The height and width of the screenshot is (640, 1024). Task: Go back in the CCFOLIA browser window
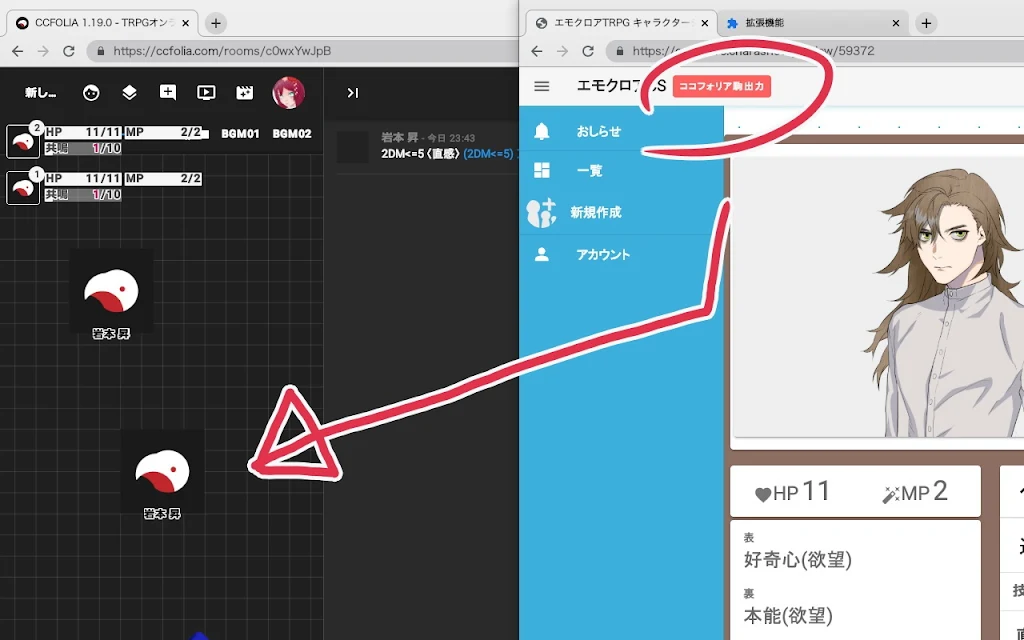click(x=18, y=51)
